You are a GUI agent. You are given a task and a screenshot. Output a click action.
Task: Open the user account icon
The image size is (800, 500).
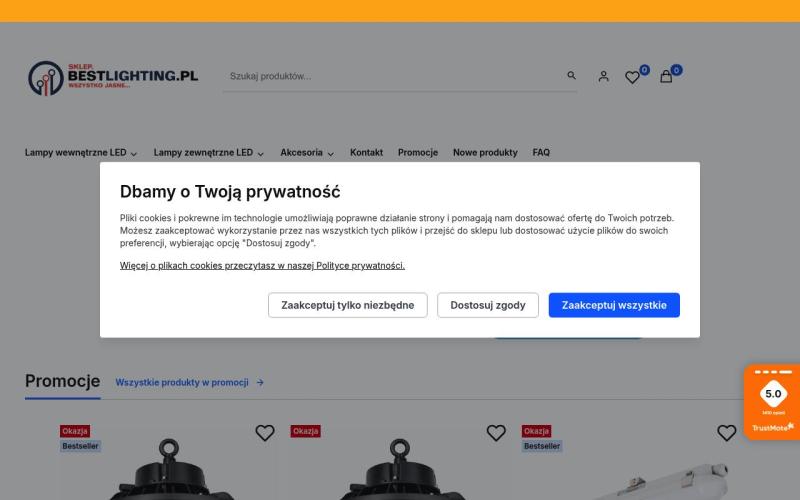(604, 77)
